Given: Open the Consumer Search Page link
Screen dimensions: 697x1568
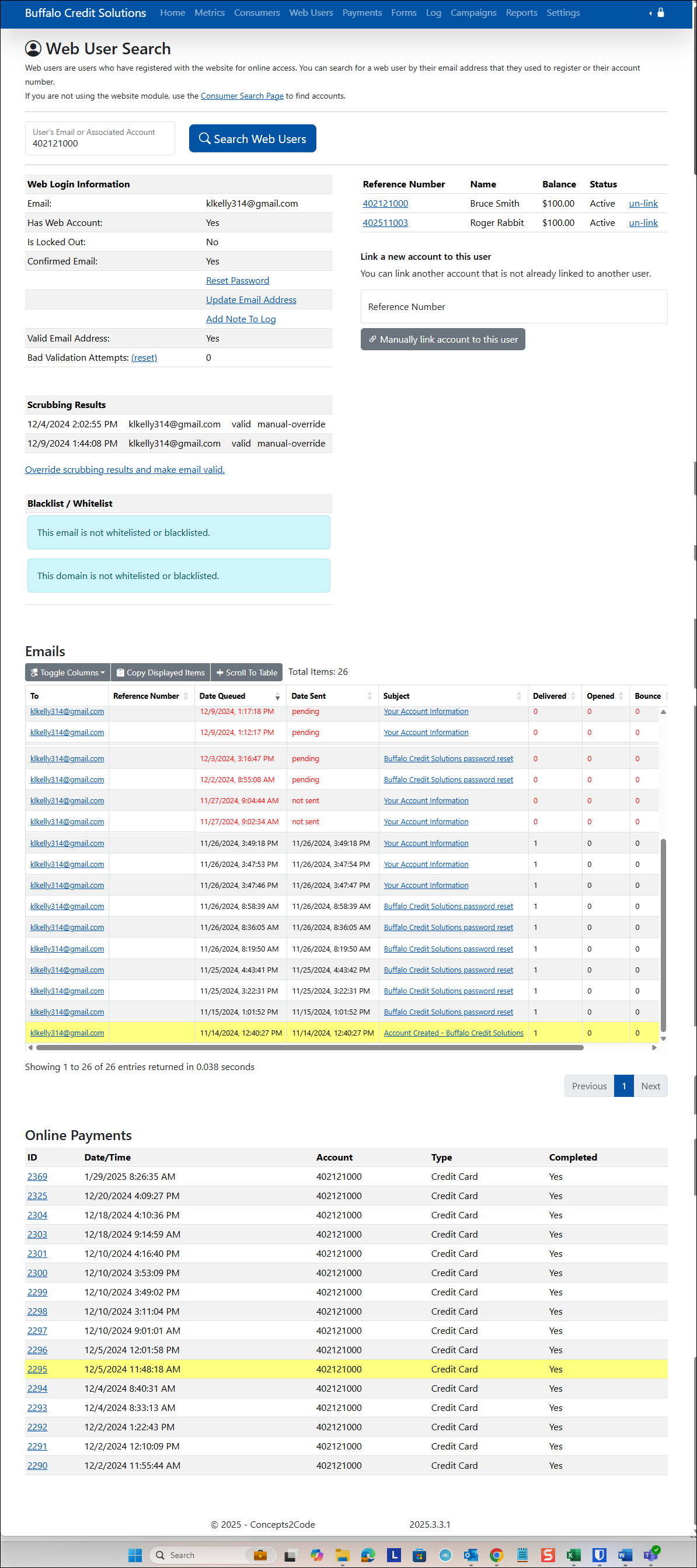Looking at the screenshot, I should (242, 96).
